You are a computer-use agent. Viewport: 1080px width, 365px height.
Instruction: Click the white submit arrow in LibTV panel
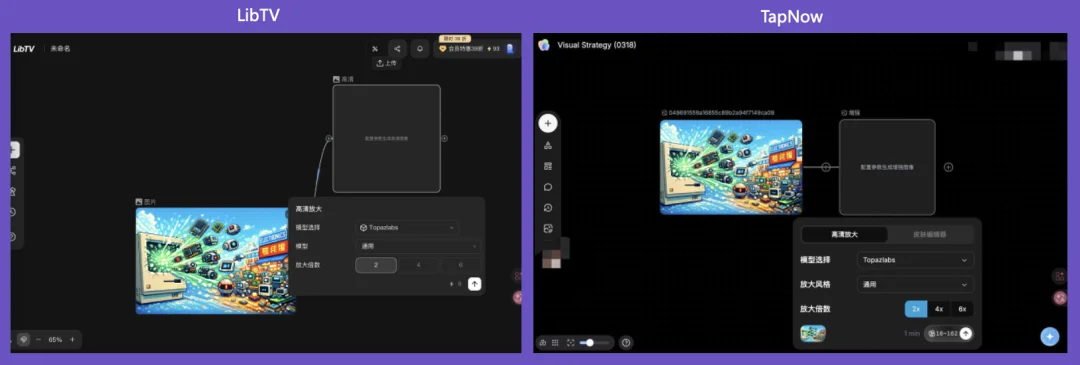tap(474, 284)
